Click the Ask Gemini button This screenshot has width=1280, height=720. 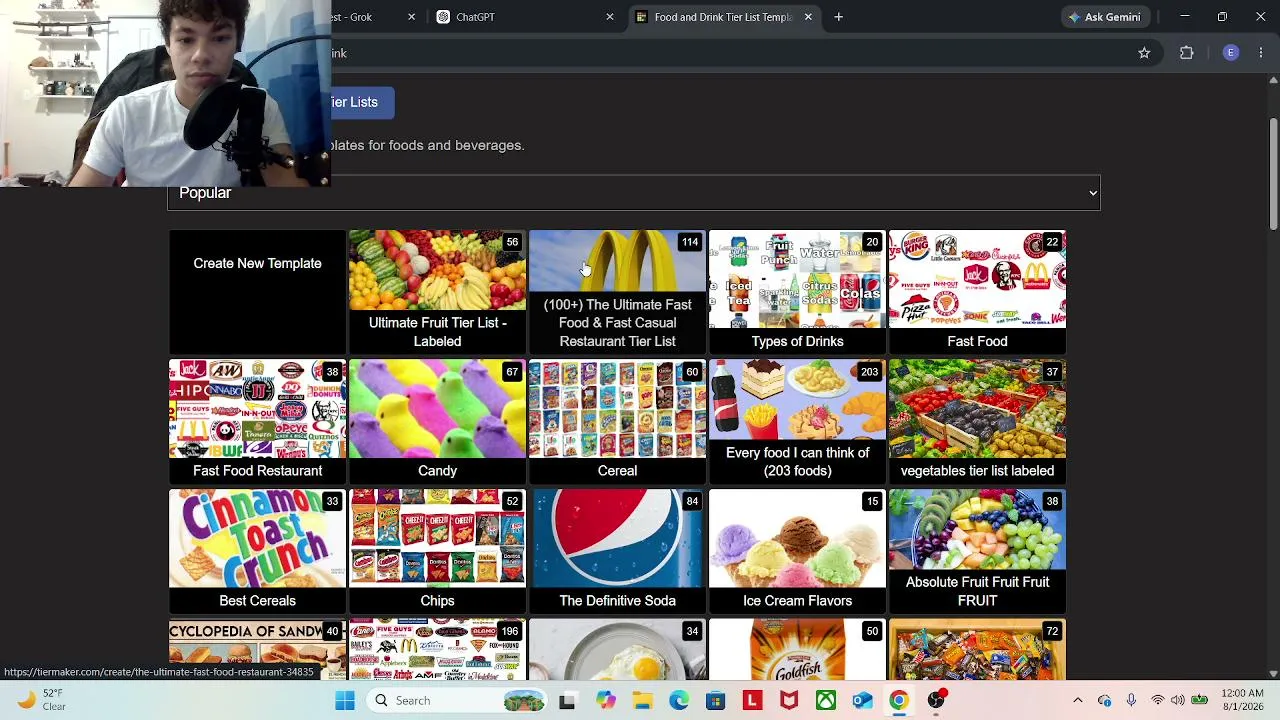pos(1104,17)
